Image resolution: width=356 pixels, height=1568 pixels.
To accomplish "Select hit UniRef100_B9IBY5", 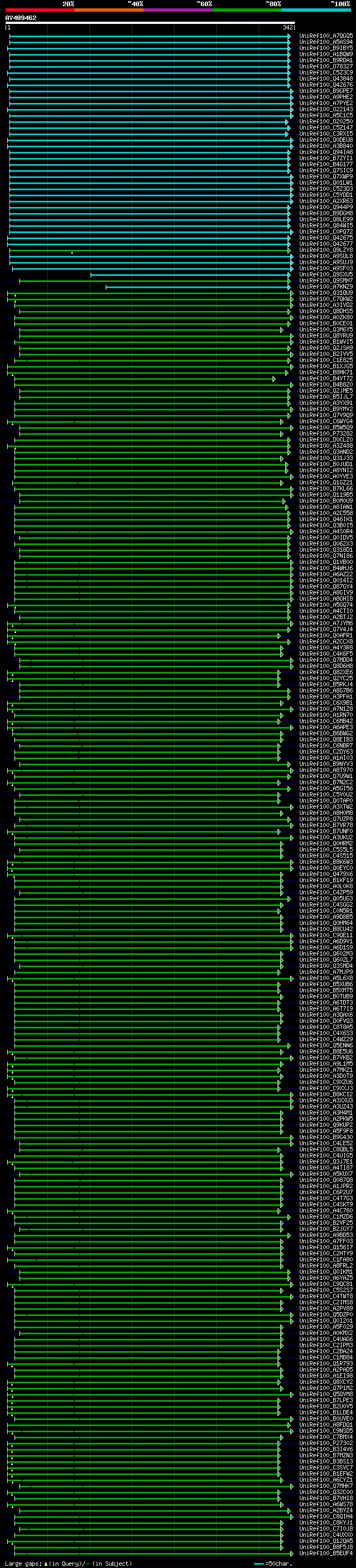I will point(325,48).
